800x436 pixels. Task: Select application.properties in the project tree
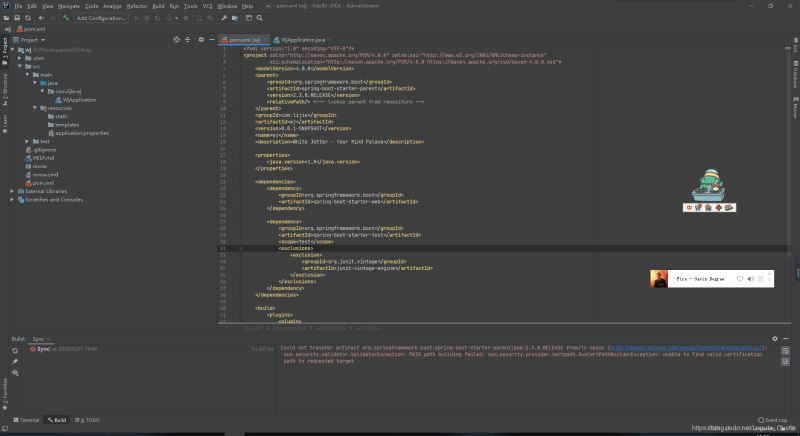[x=82, y=133]
